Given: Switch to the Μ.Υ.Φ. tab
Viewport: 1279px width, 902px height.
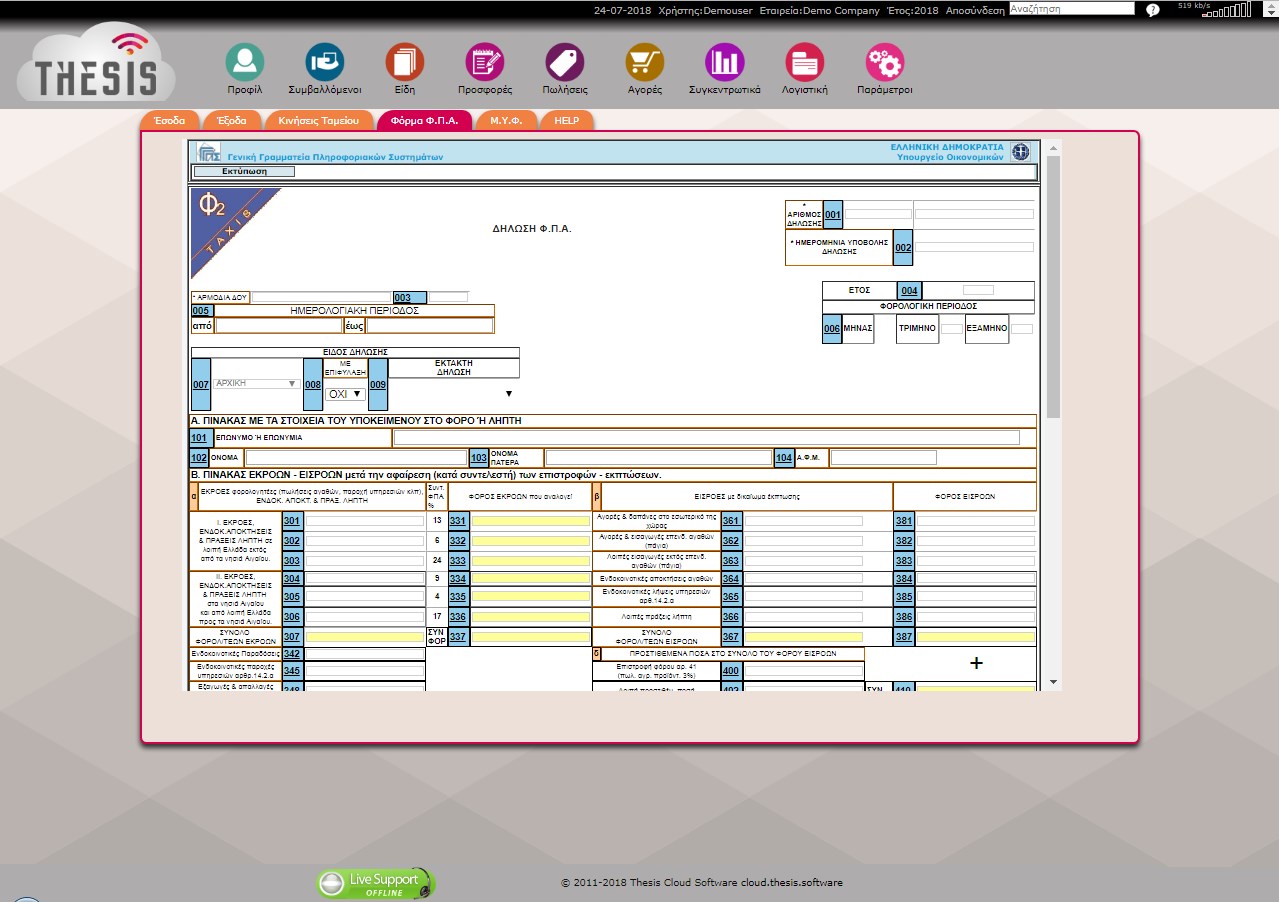Looking at the screenshot, I should pos(506,120).
